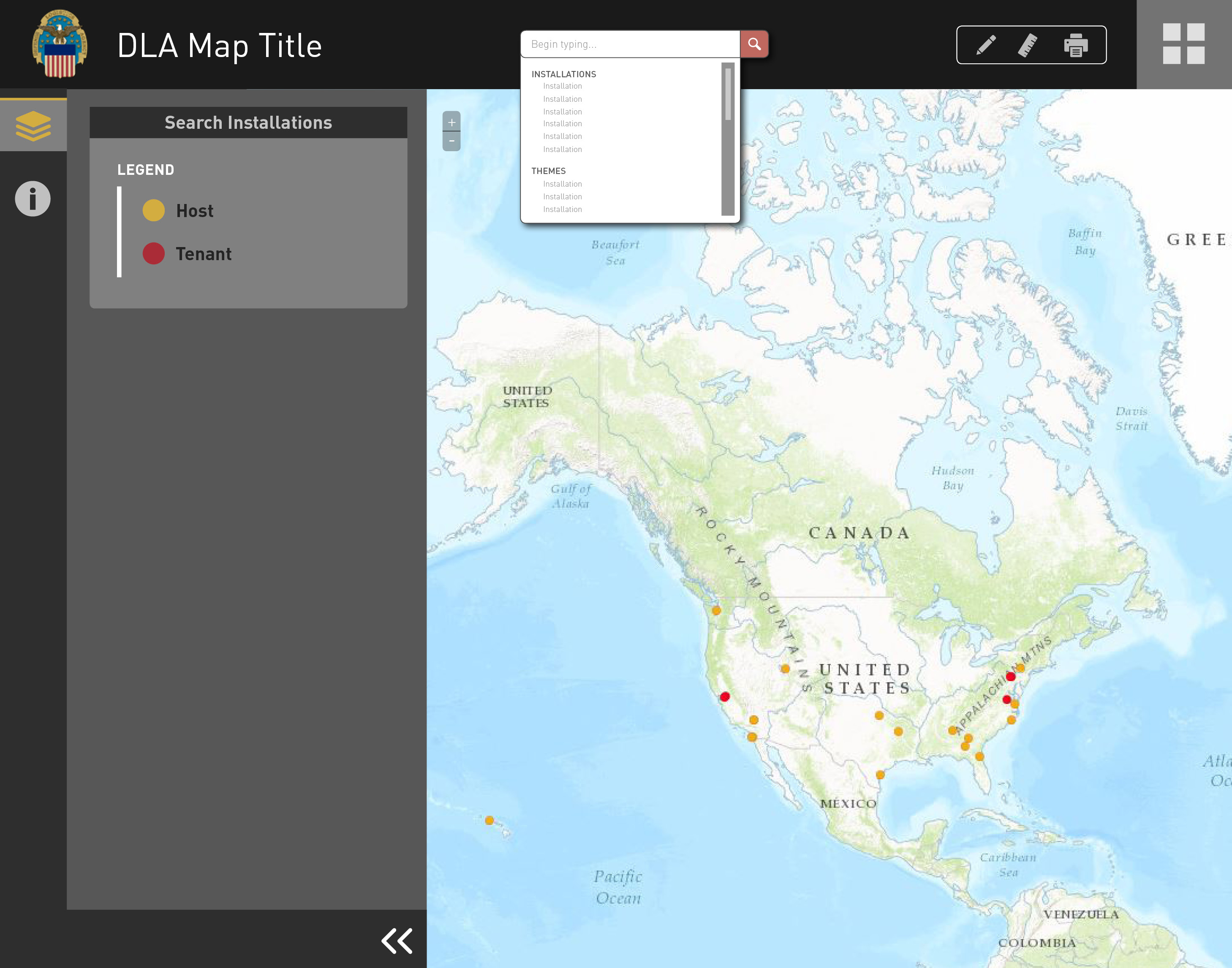
Task: Collapse side panel with double chevron
Action: (397, 941)
